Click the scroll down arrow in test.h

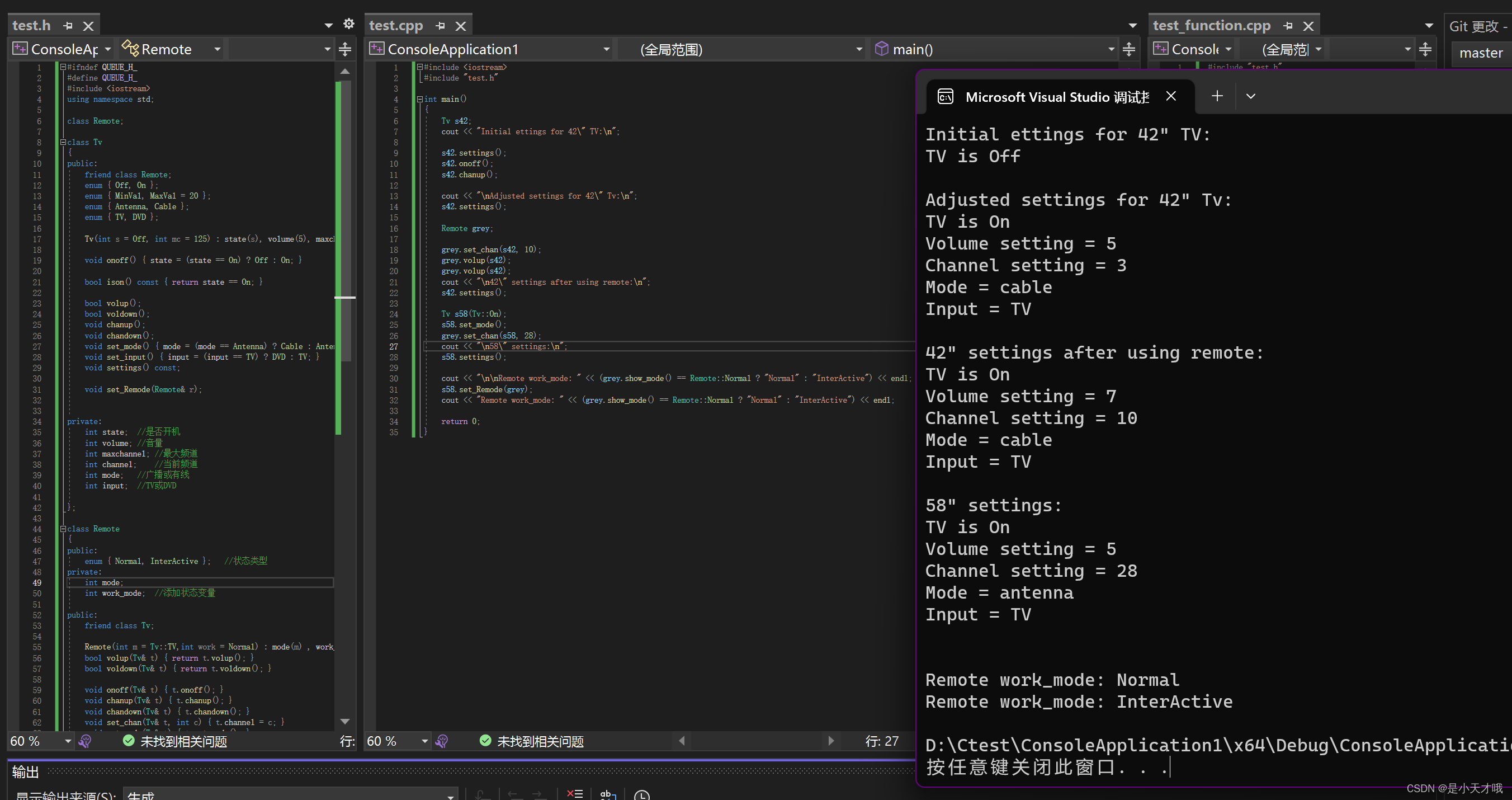tap(345, 721)
